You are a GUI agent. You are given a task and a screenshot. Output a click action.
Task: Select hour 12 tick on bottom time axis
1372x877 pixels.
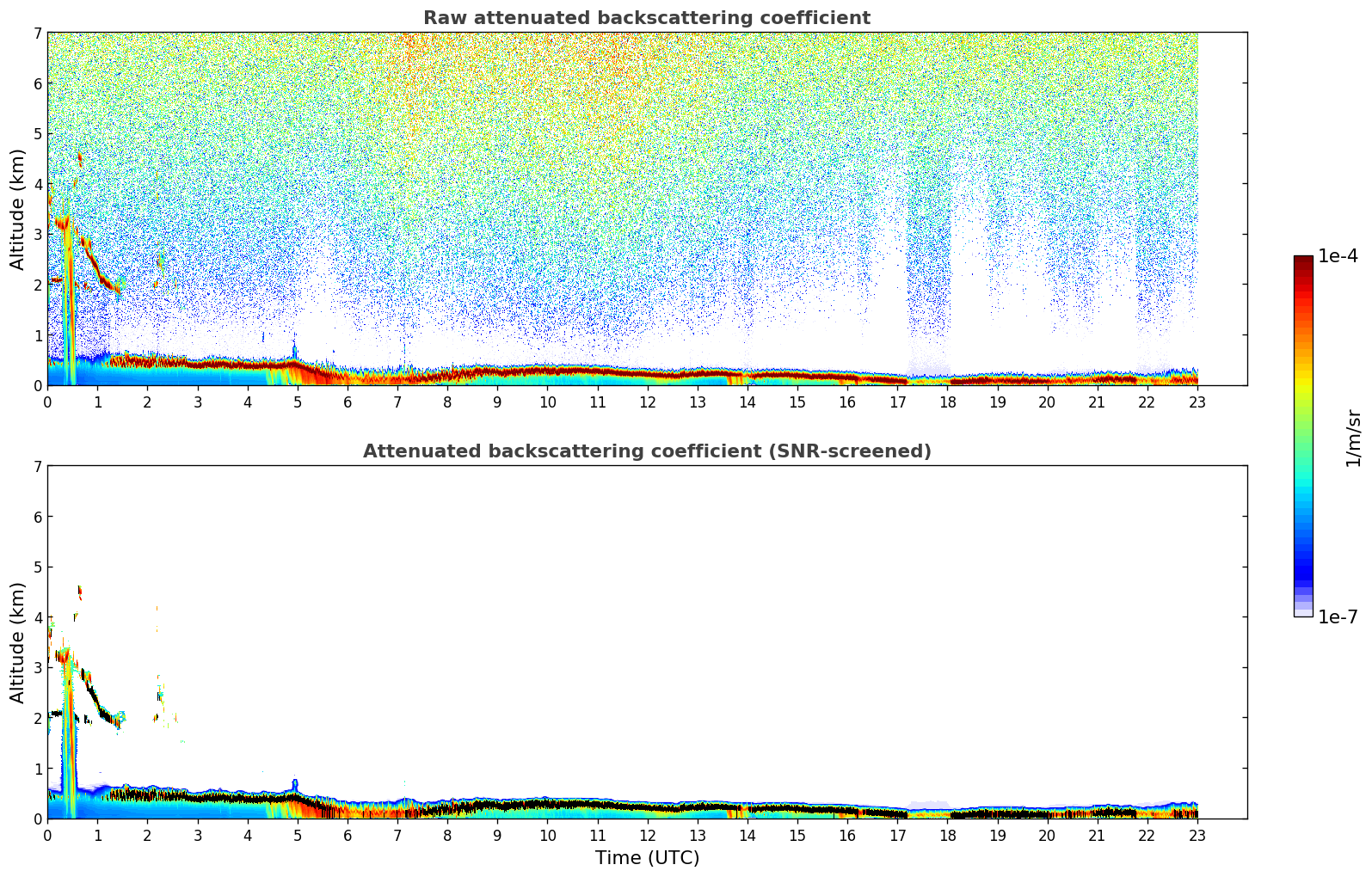[x=647, y=836]
